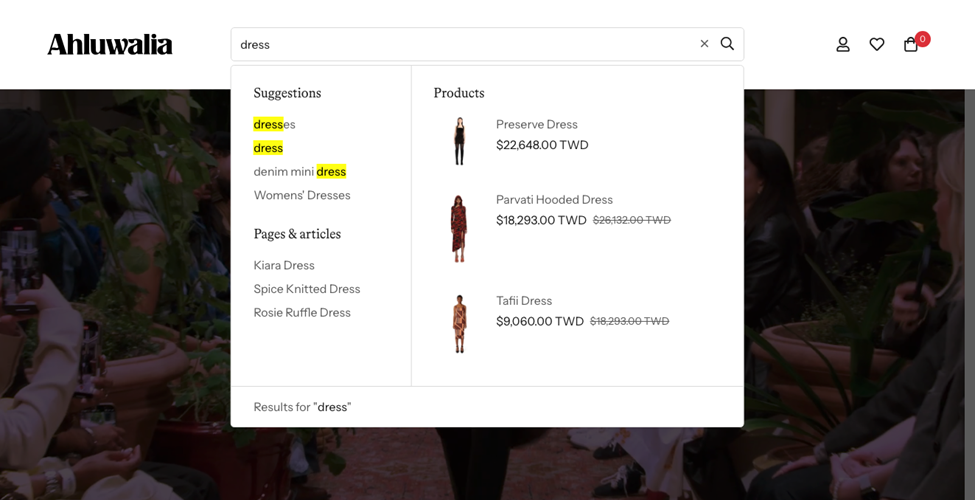Open the Spice Knitted Dress page link
The height and width of the screenshot is (500, 975).
[306, 289]
